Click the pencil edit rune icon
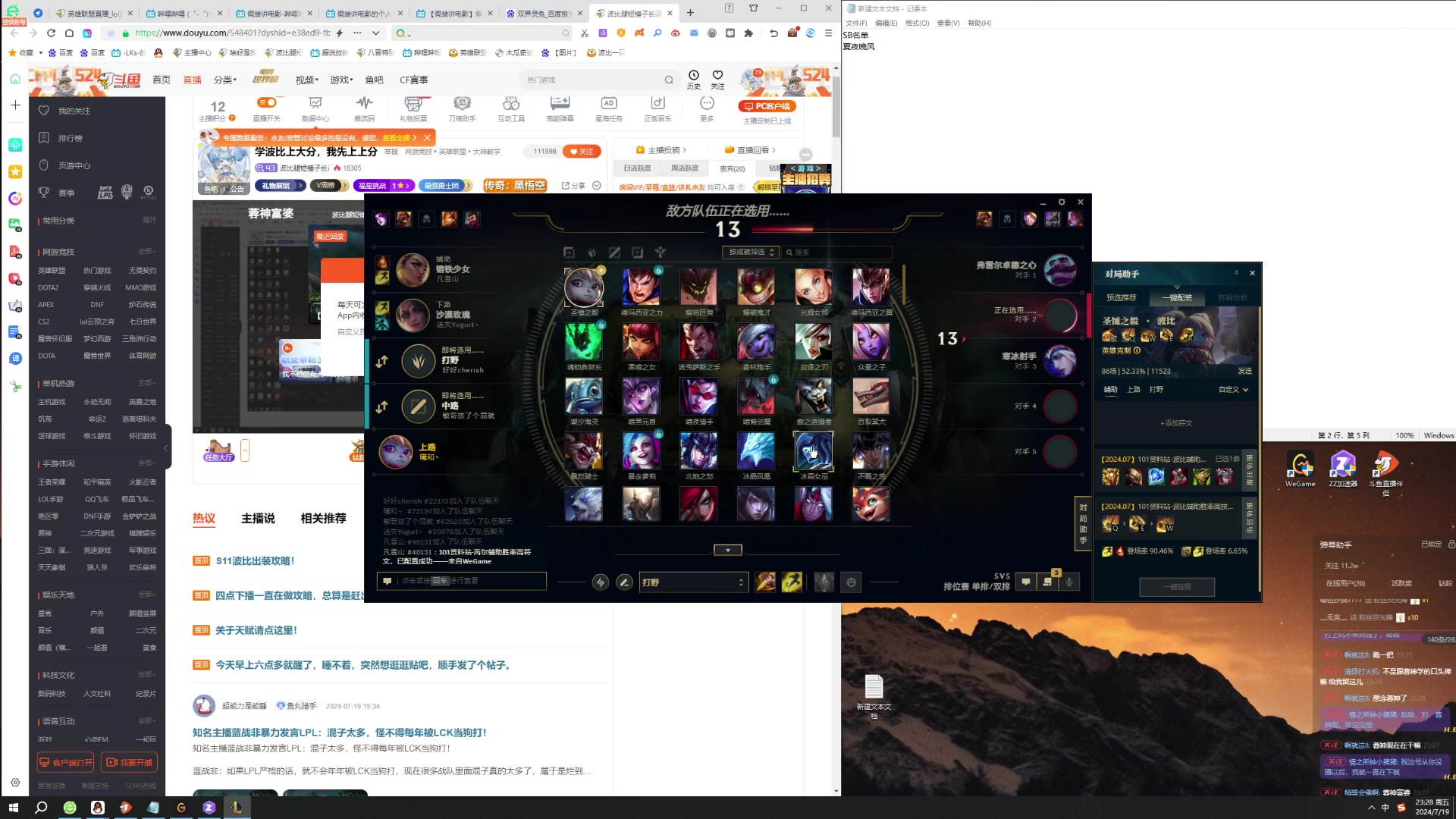Screen dimensions: 1456x819 point(624,582)
